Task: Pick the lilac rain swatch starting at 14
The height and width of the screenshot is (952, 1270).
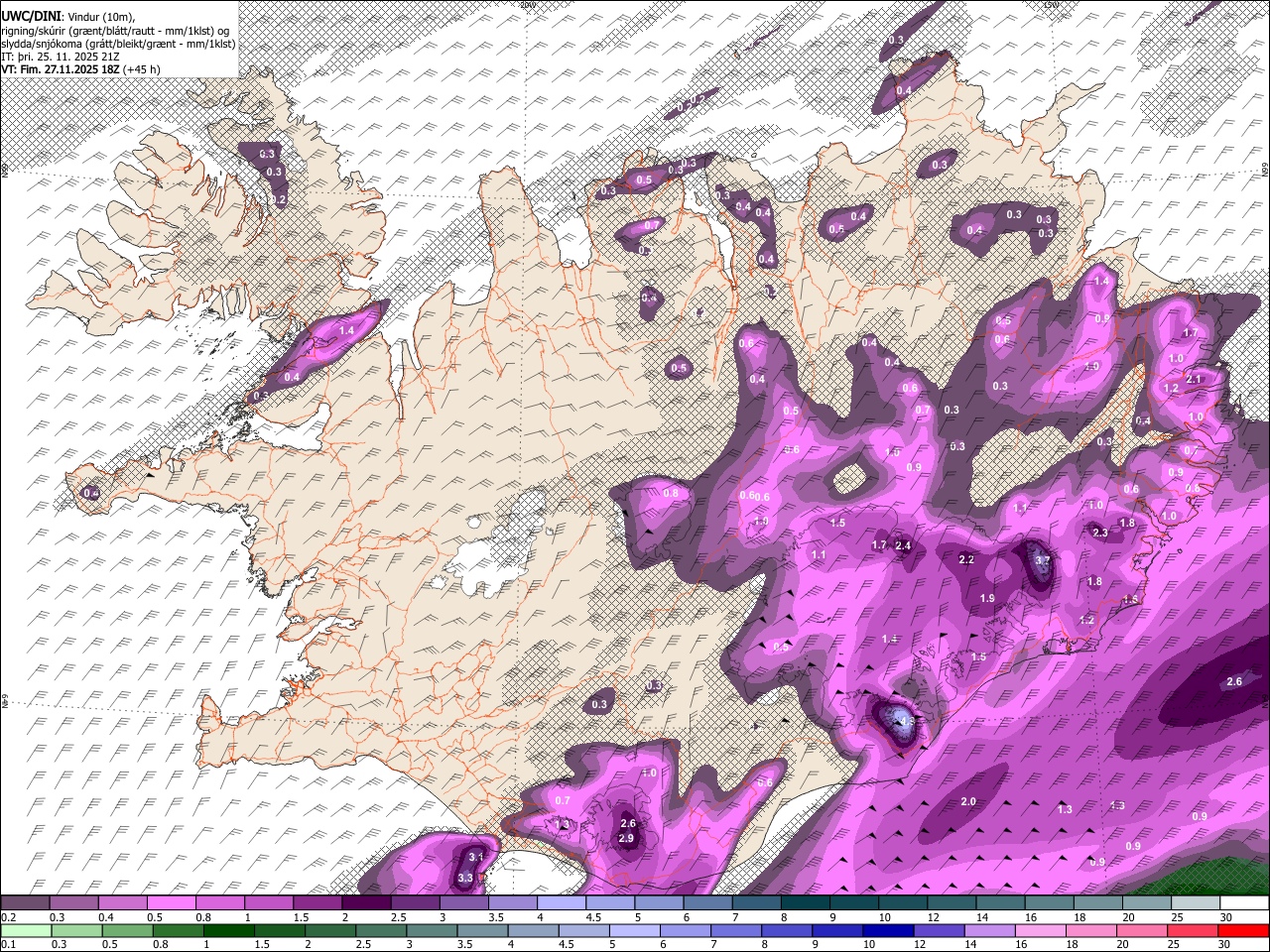Action: coord(989,931)
